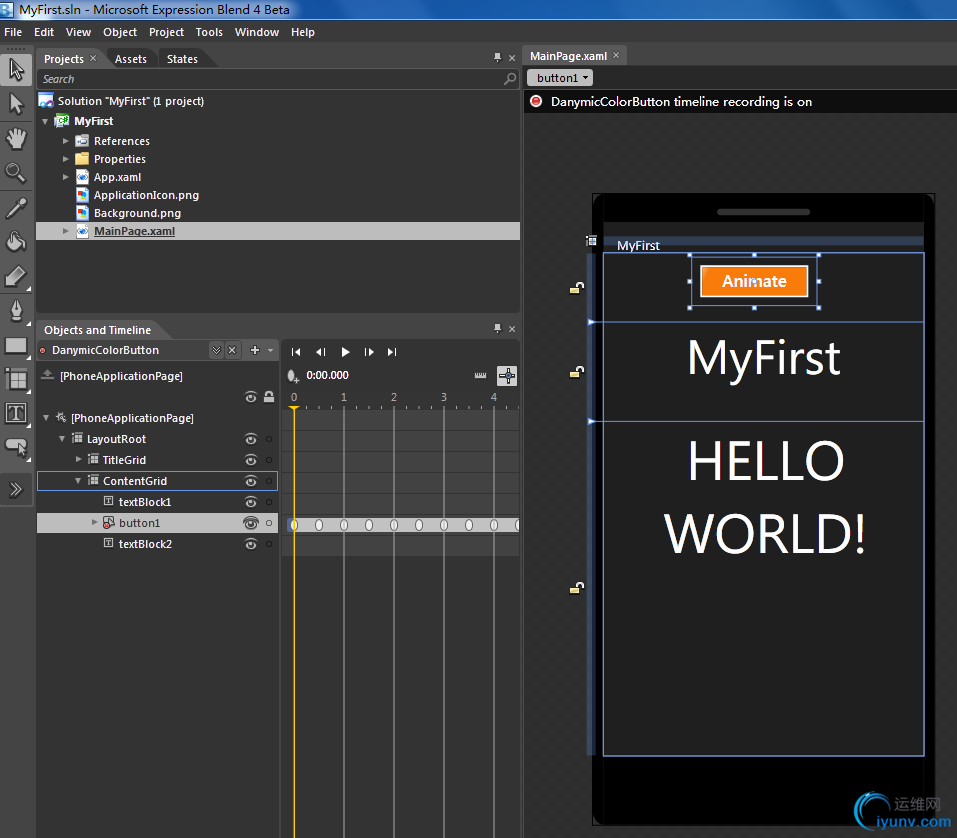957x838 pixels.
Task: Go to first frame
Action: pyautogui.click(x=296, y=352)
